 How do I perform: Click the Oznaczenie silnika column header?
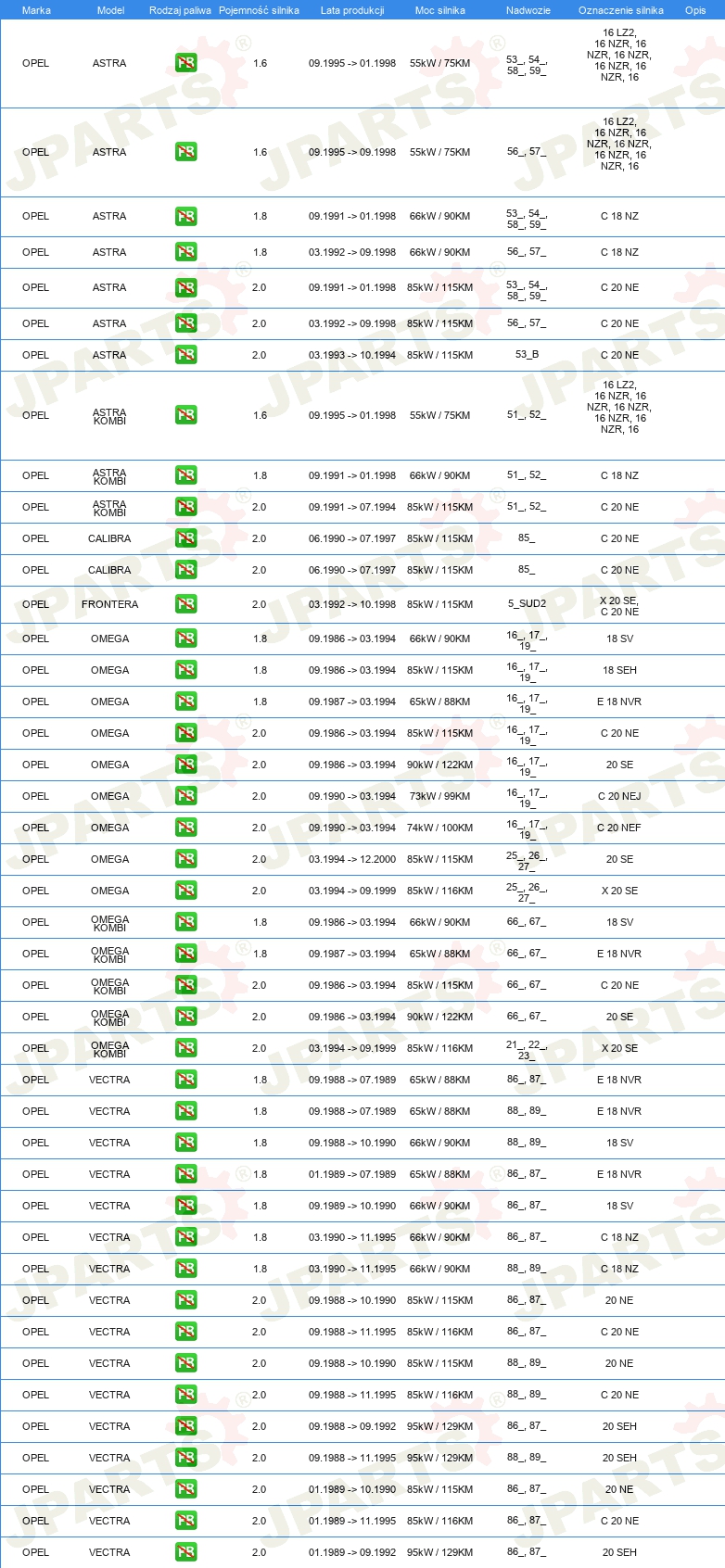pyautogui.click(x=620, y=10)
